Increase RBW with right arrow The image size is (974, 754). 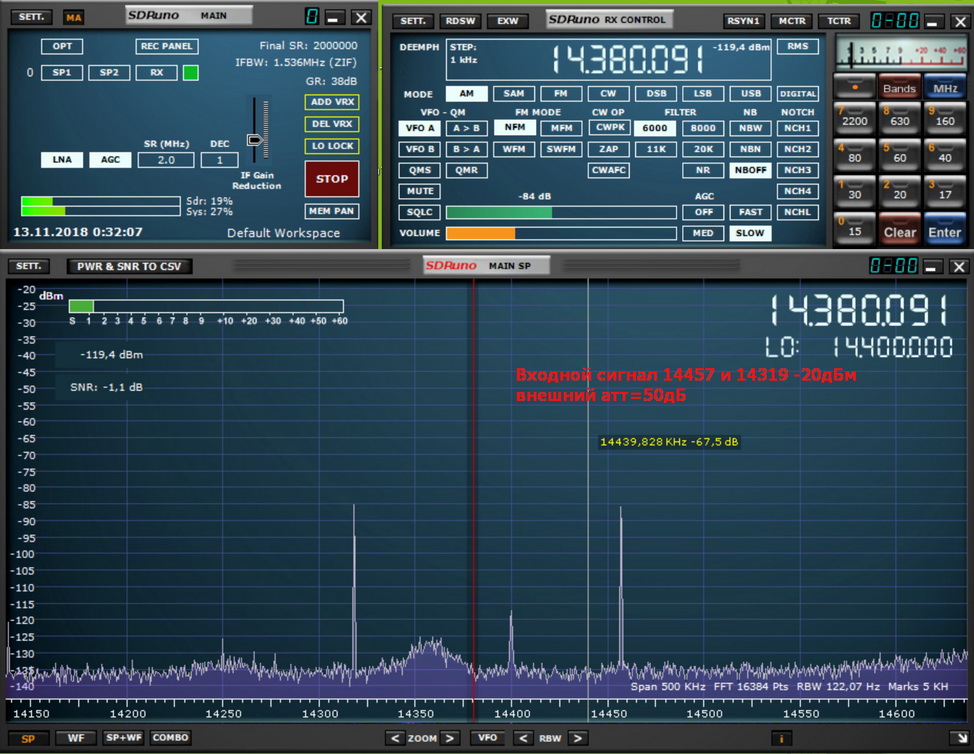578,738
